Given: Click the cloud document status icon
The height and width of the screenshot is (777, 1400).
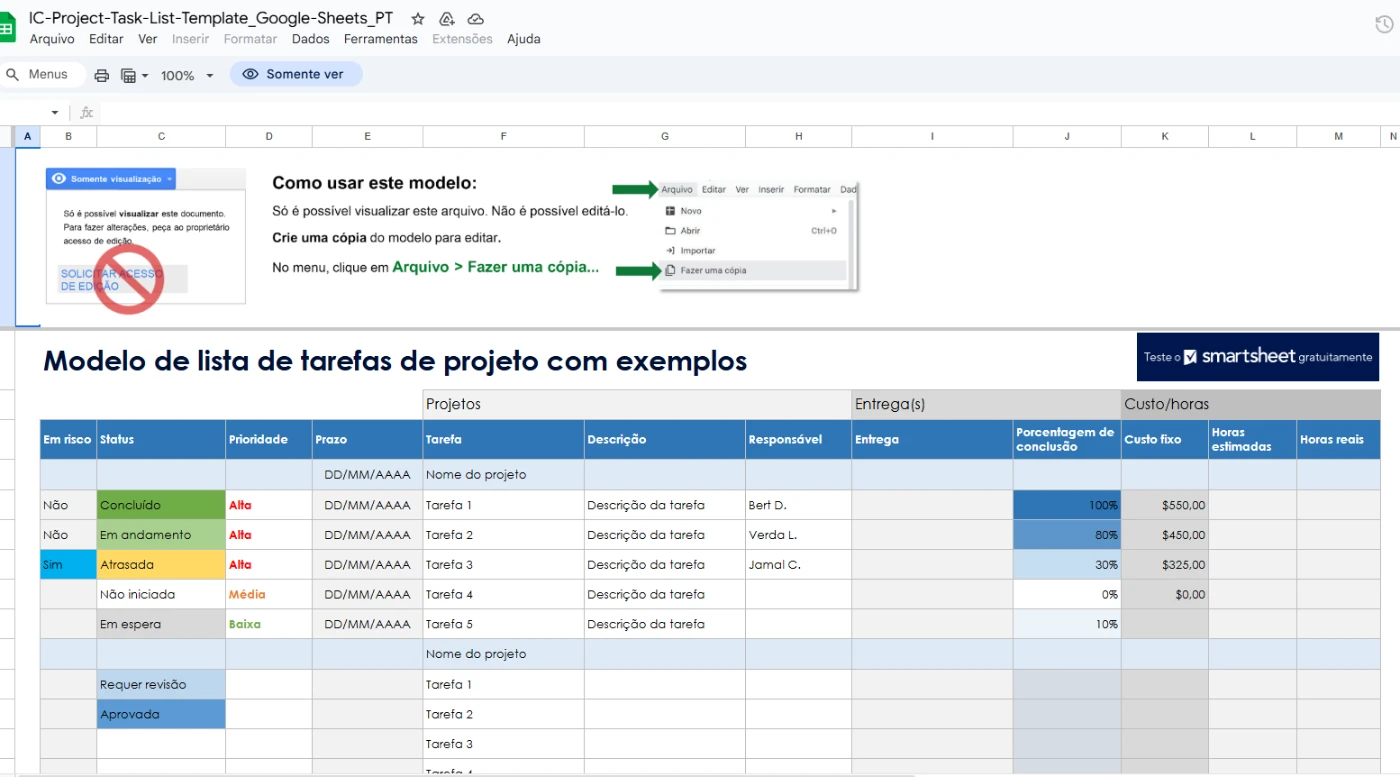Looking at the screenshot, I should point(476,19).
